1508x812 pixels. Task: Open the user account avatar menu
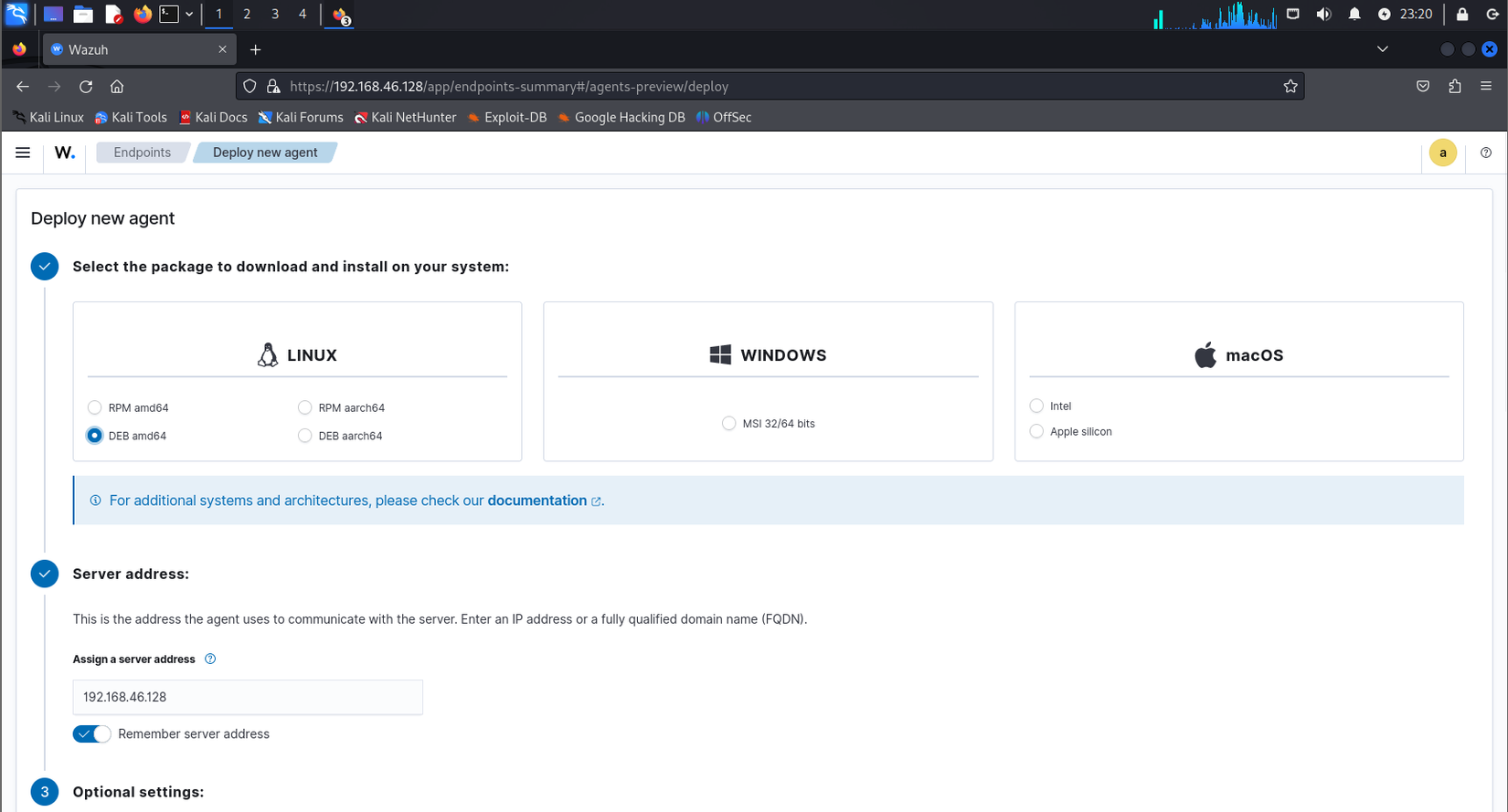pos(1443,153)
